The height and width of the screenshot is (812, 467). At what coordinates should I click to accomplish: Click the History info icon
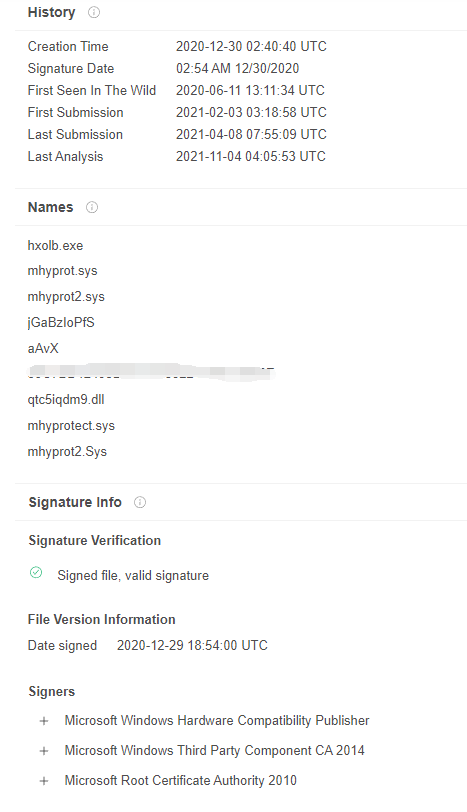point(94,12)
